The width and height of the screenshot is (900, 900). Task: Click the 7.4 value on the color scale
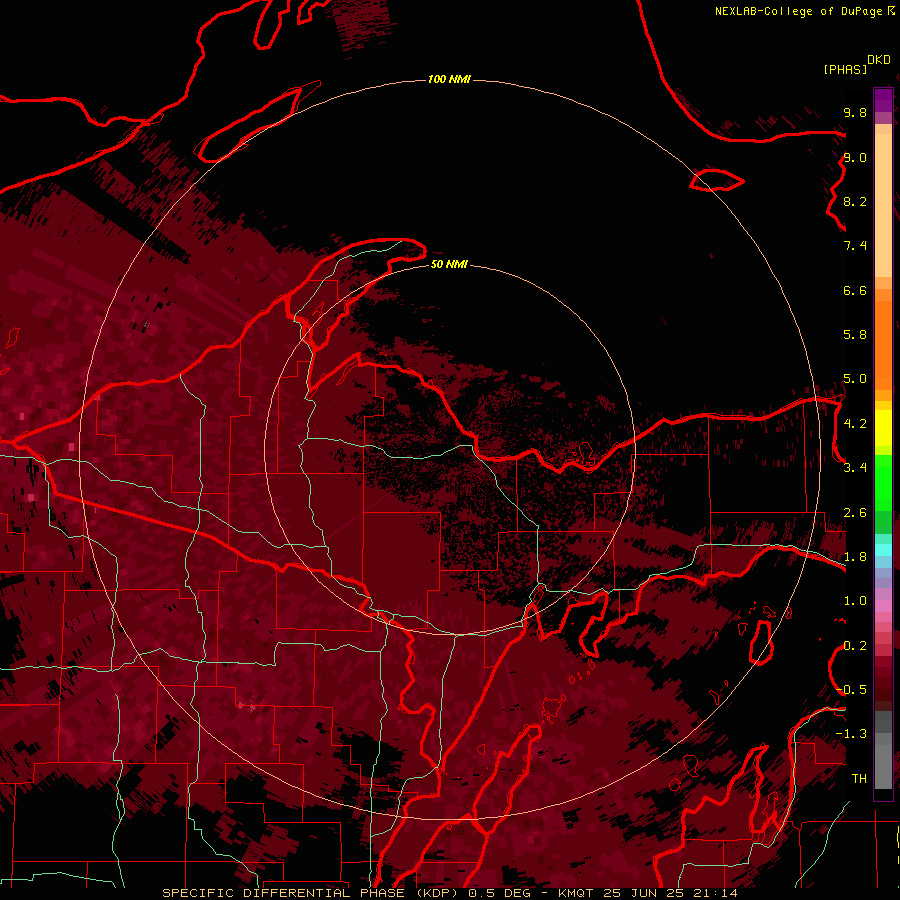(x=855, y=246)
